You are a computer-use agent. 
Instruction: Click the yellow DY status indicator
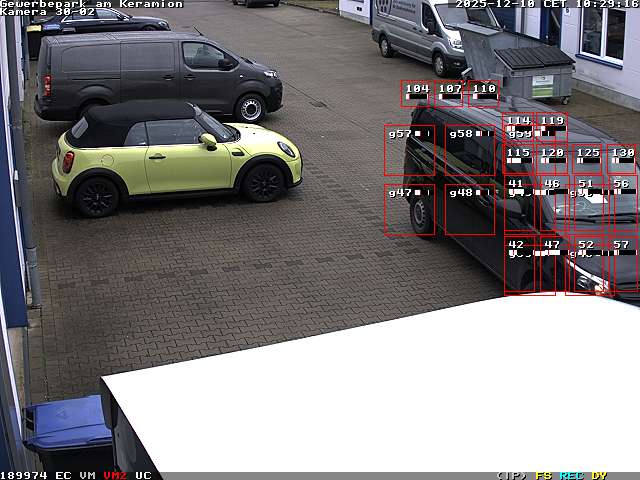coord(599,475)
